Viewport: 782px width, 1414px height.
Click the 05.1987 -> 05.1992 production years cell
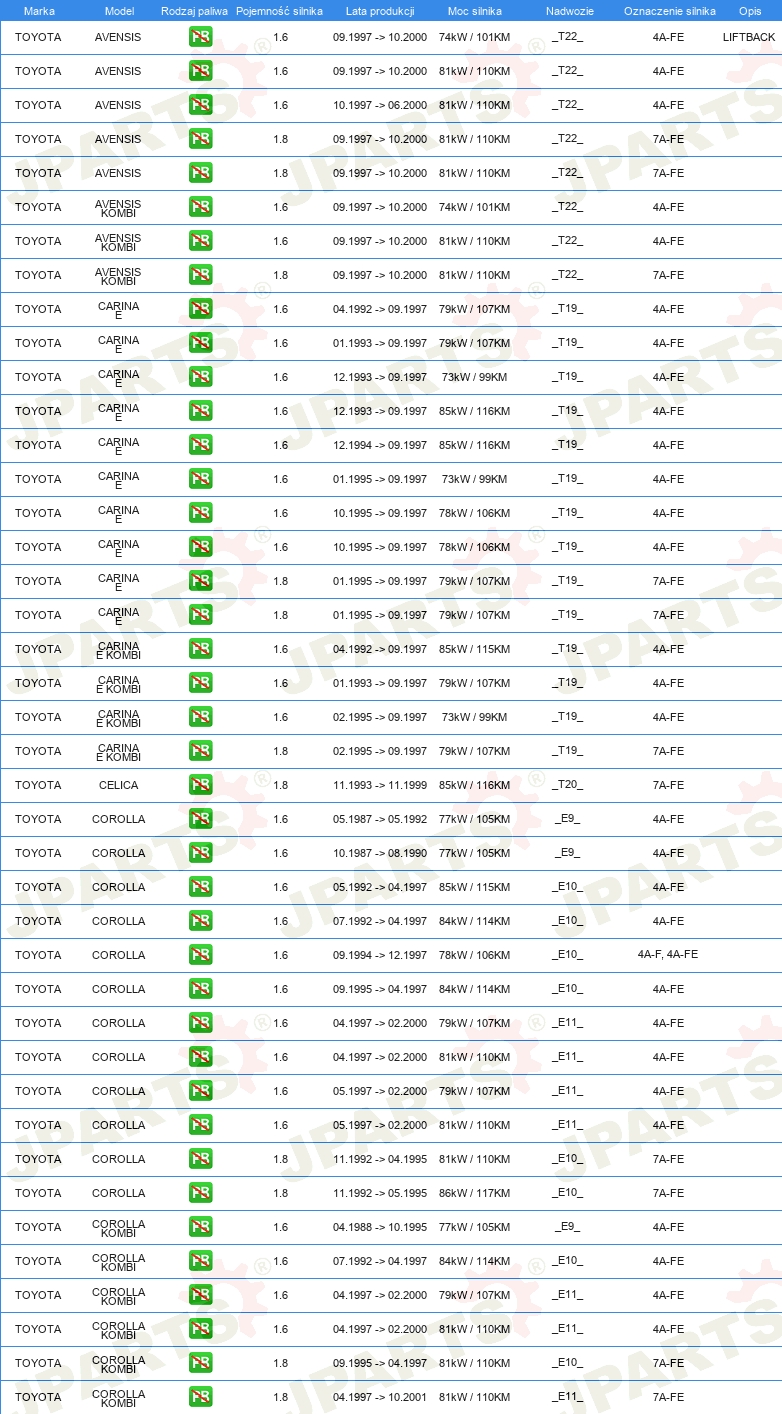380,819
